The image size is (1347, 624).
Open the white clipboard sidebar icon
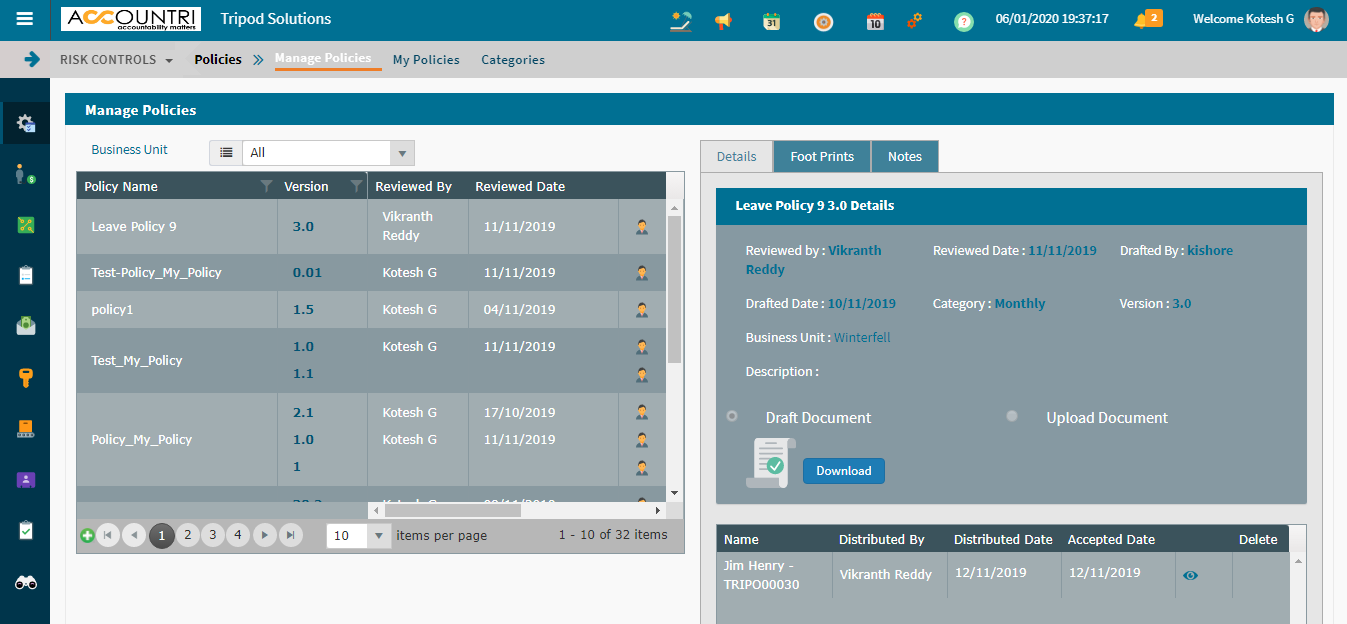(x=26, y=275)
